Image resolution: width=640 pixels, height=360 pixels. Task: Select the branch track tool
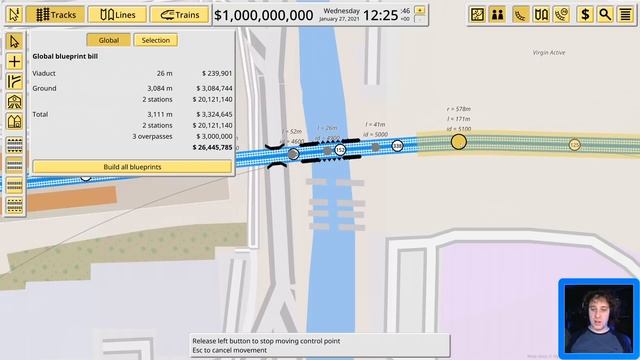click(x=14, y=82)
